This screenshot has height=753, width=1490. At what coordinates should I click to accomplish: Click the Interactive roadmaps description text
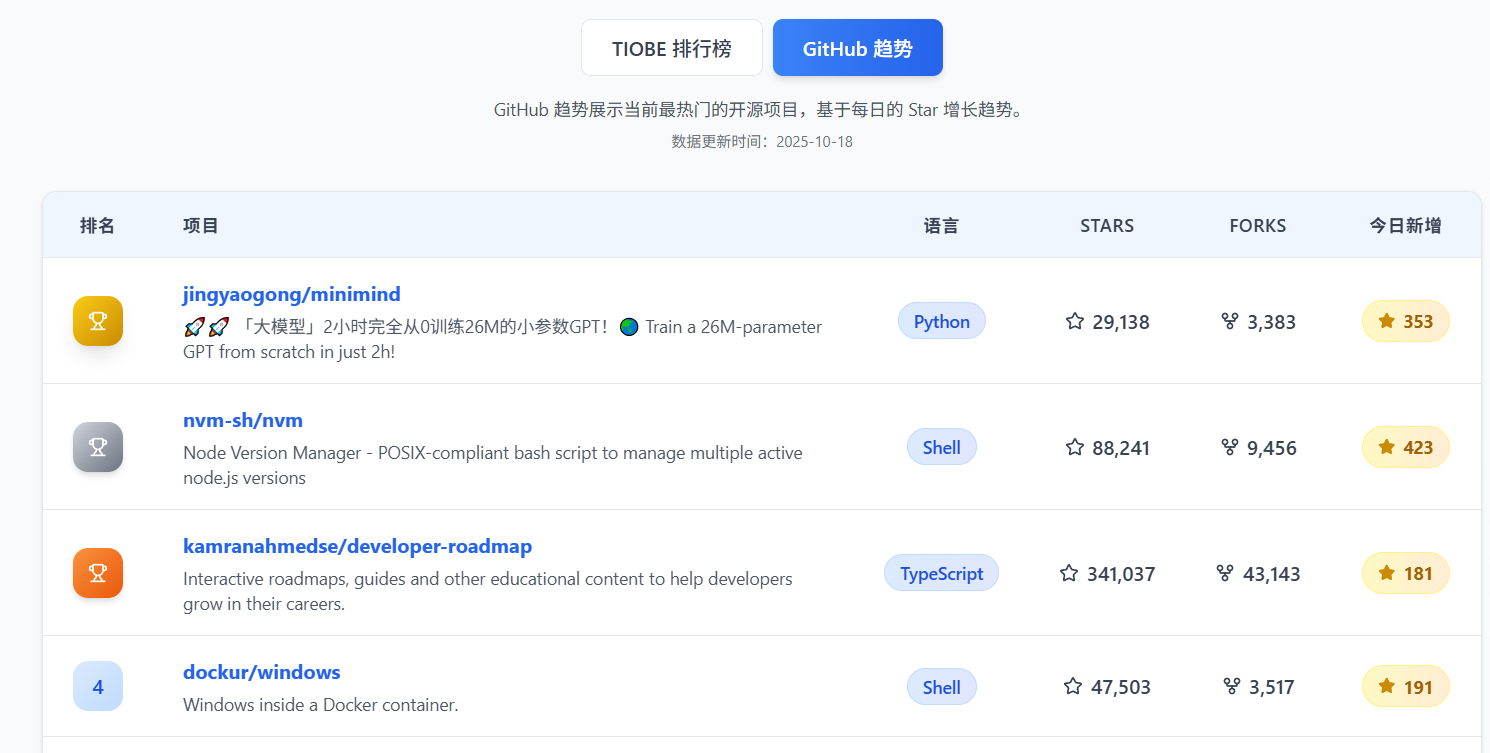(x=488, y=591)
